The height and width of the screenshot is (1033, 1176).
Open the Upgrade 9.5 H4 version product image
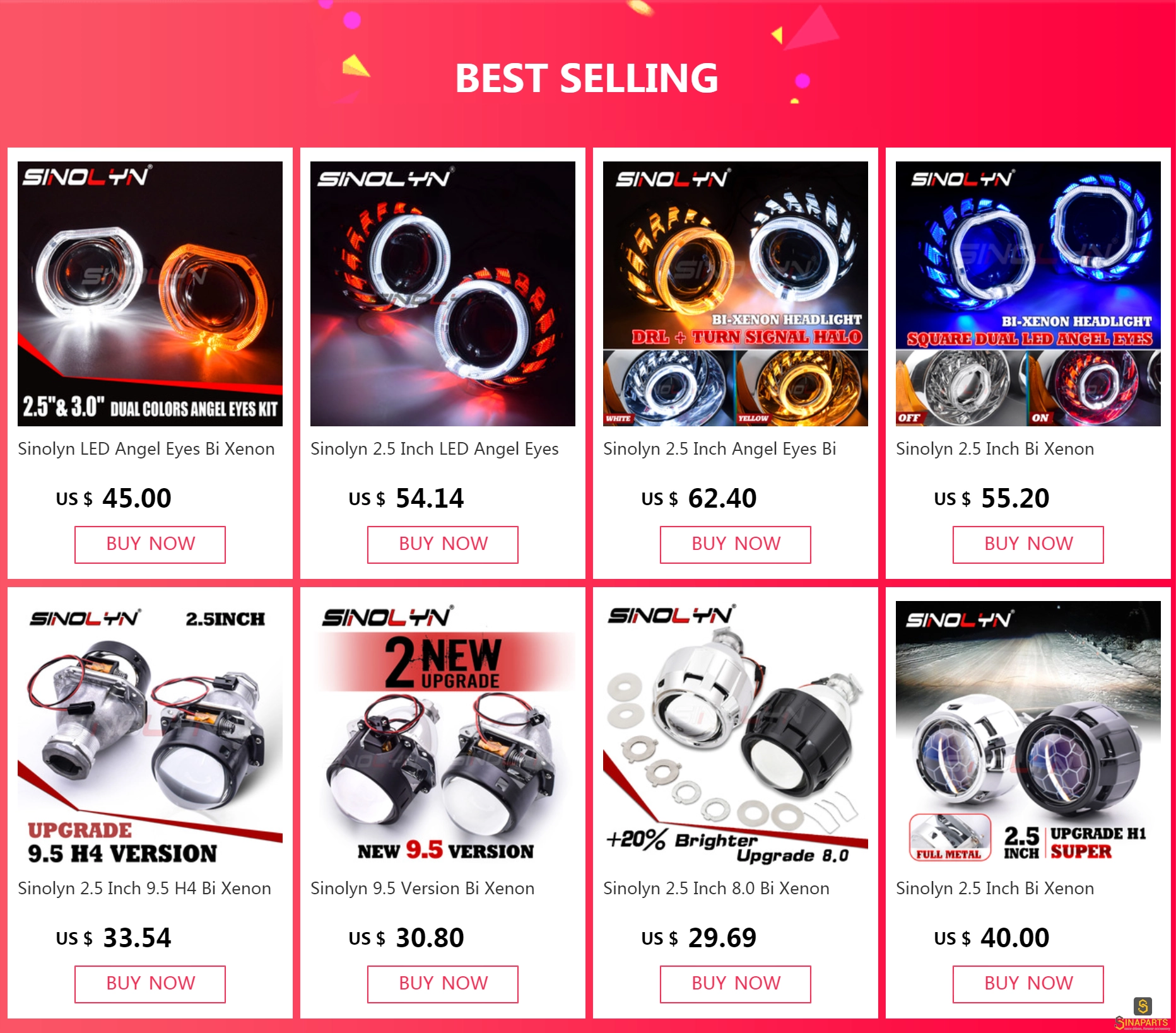150,733
